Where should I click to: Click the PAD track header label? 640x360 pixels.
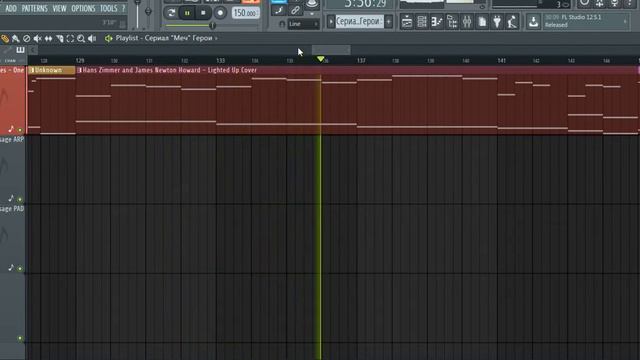tap(13, 209)
